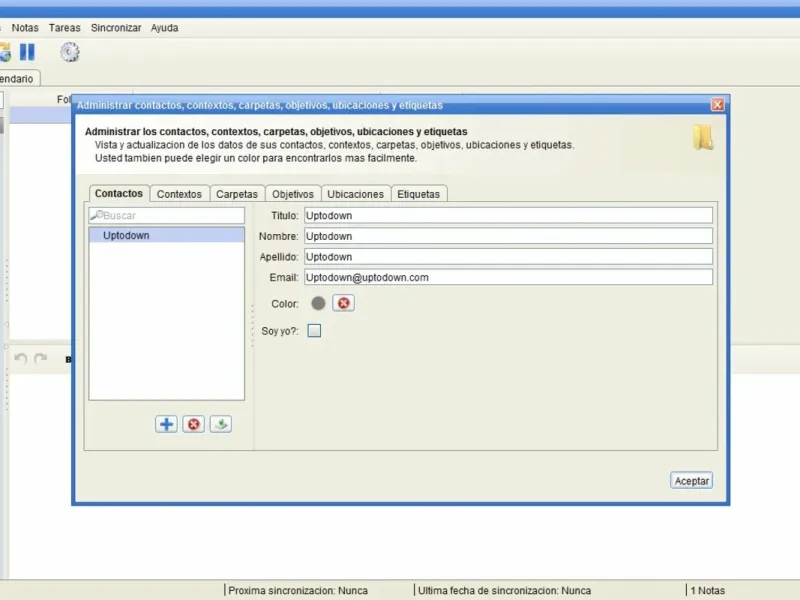
Task: Open the Contextos tab
Action: coord(179,194)
